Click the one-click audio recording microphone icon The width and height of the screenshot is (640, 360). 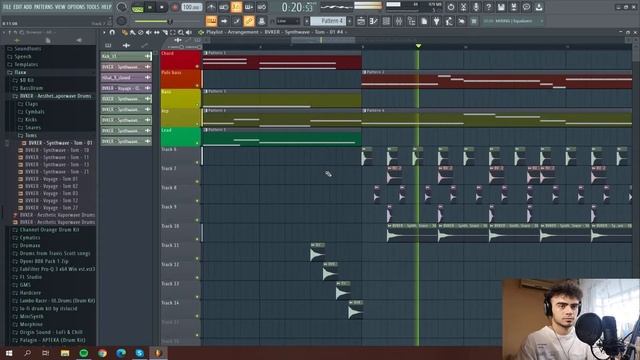pos(476,7)
